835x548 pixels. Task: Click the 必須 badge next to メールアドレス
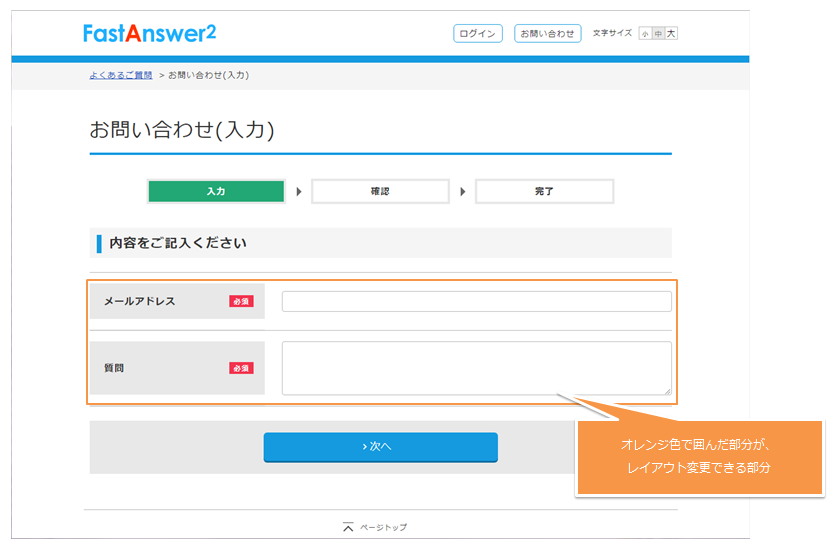241,301
